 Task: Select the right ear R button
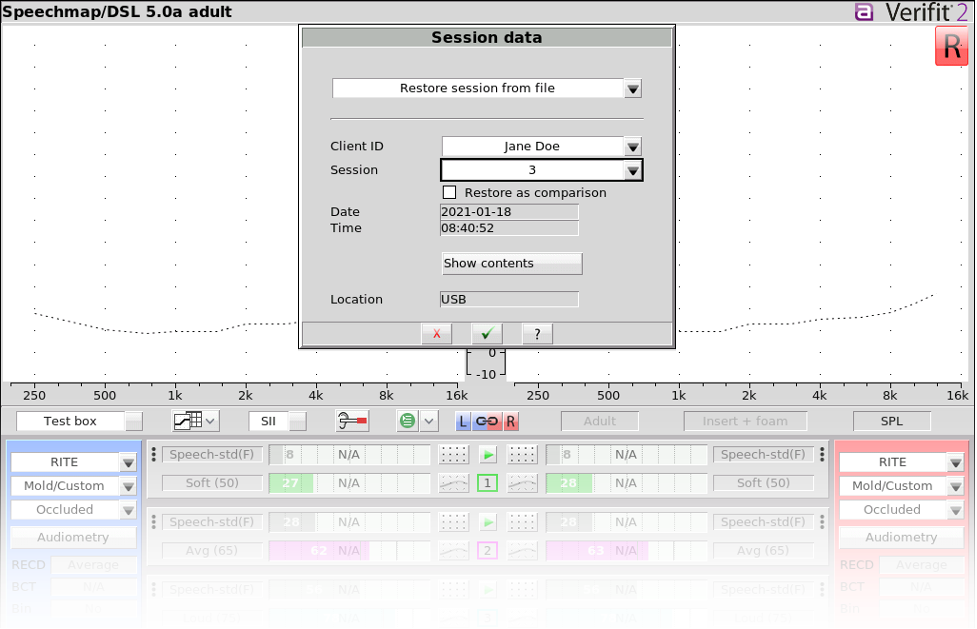pyautogui.click(x=510, y=421)
